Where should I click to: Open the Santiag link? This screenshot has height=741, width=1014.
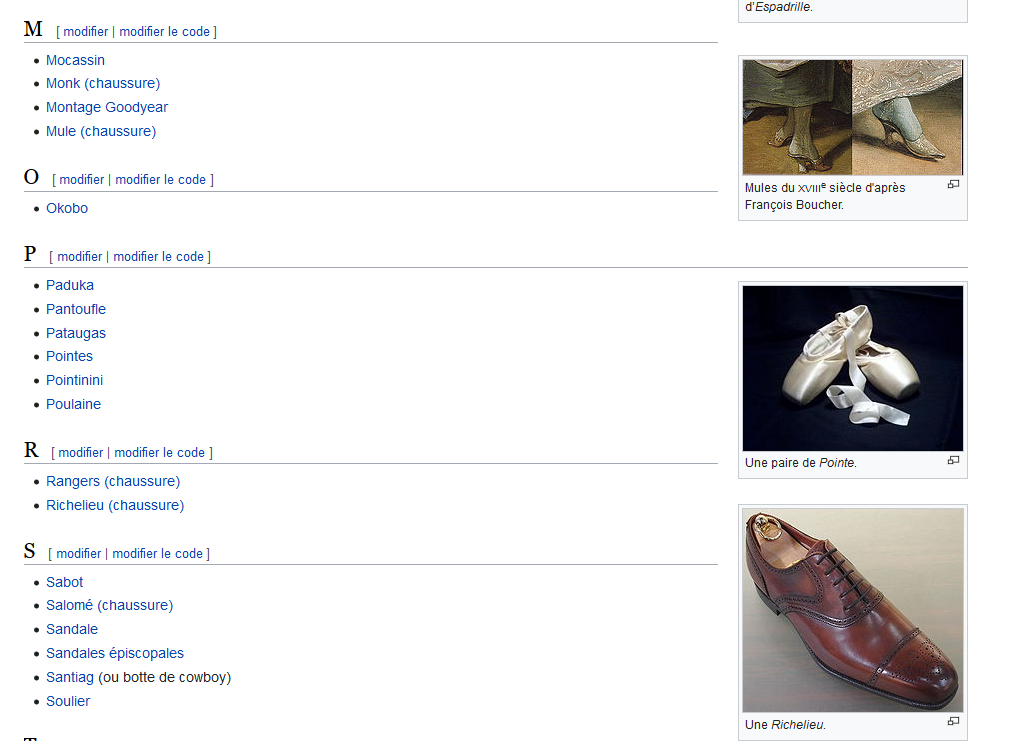click(70, 677)
